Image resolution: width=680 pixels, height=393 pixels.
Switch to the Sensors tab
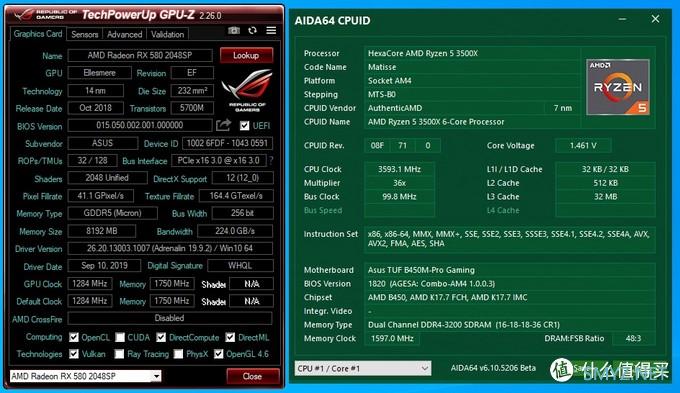pos(85,34)
